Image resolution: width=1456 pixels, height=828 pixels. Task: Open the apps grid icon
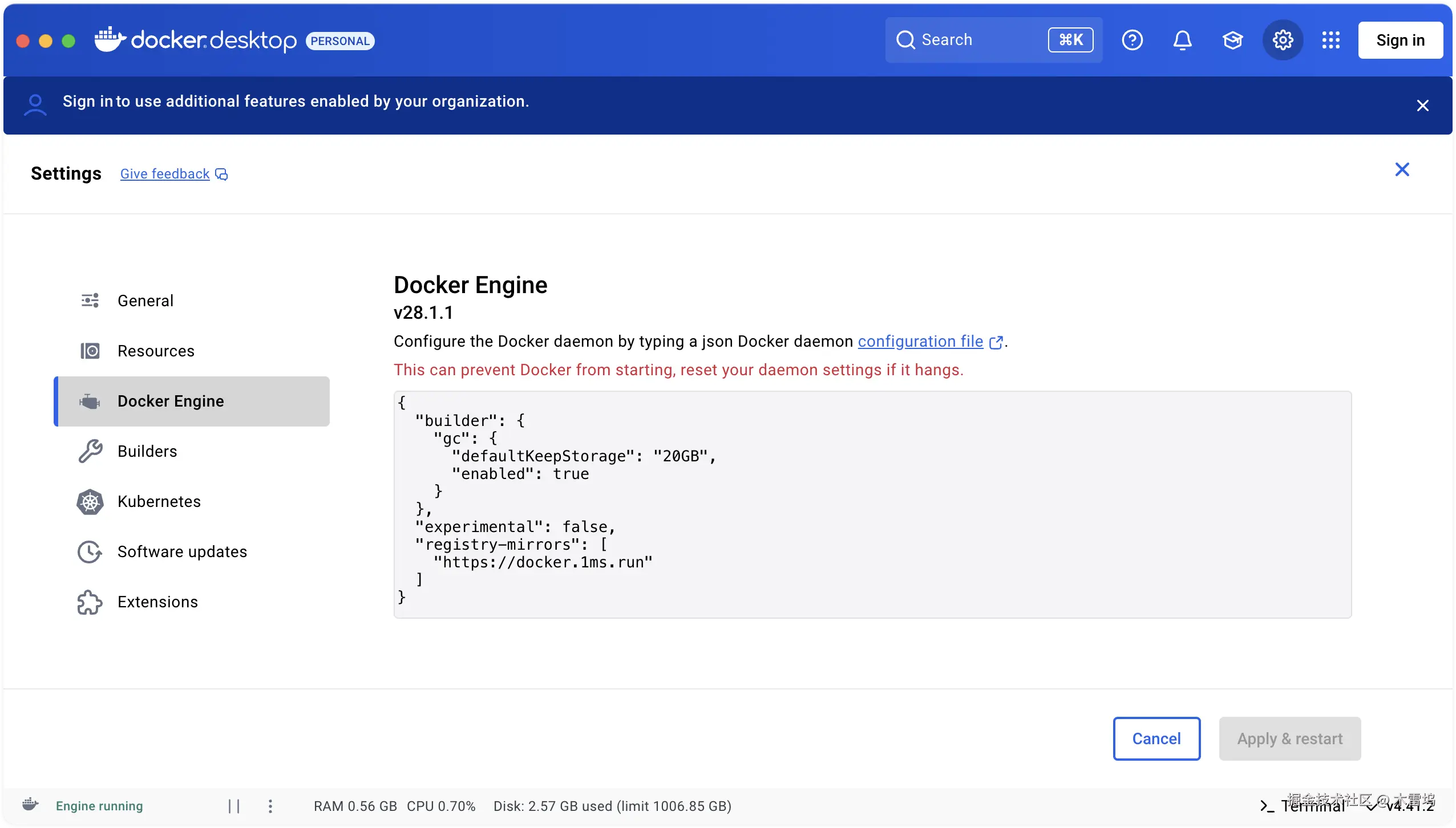coord(1330,40)
